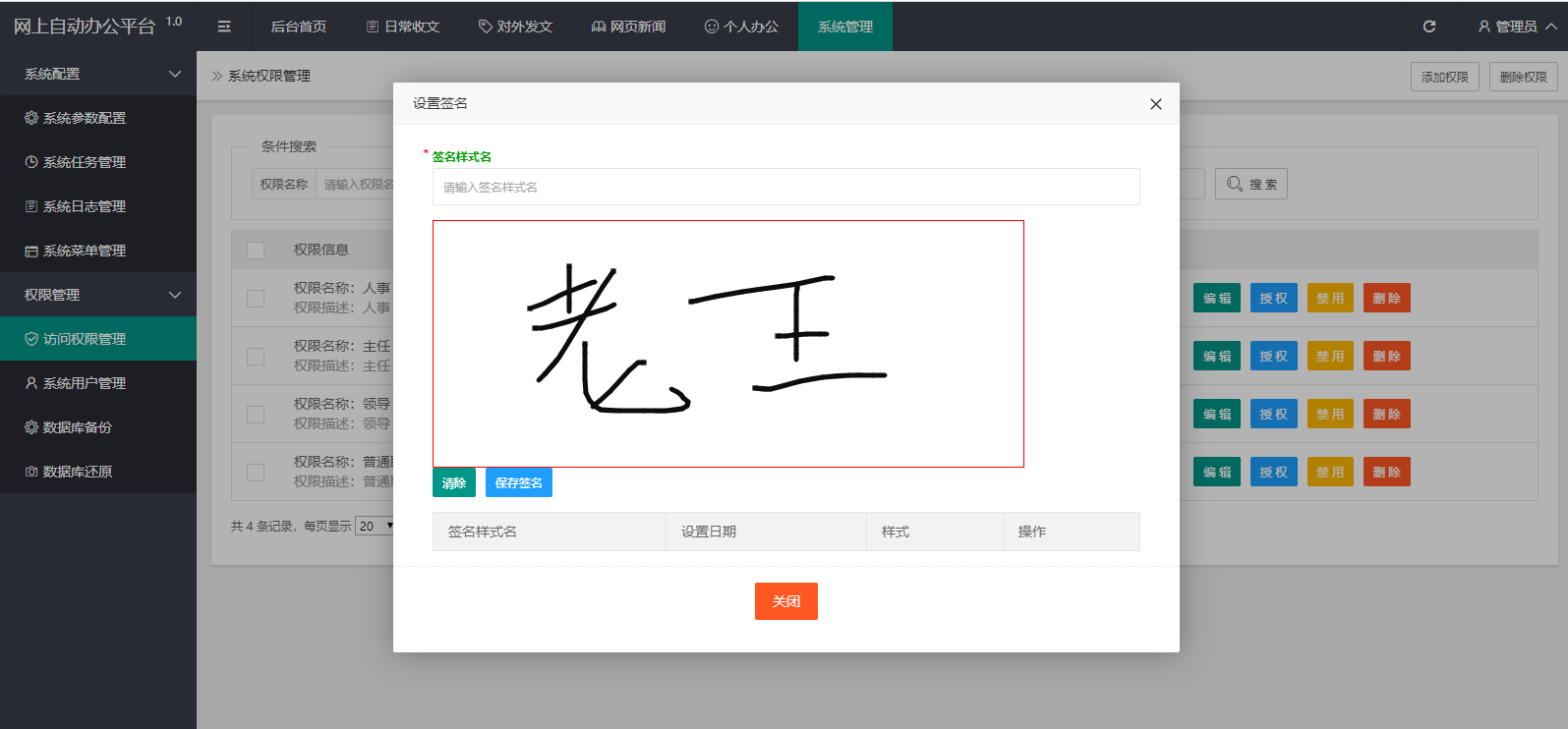Click the refresh icon in top bar
Viewport: 1568px width, 729px height.
1429,27
